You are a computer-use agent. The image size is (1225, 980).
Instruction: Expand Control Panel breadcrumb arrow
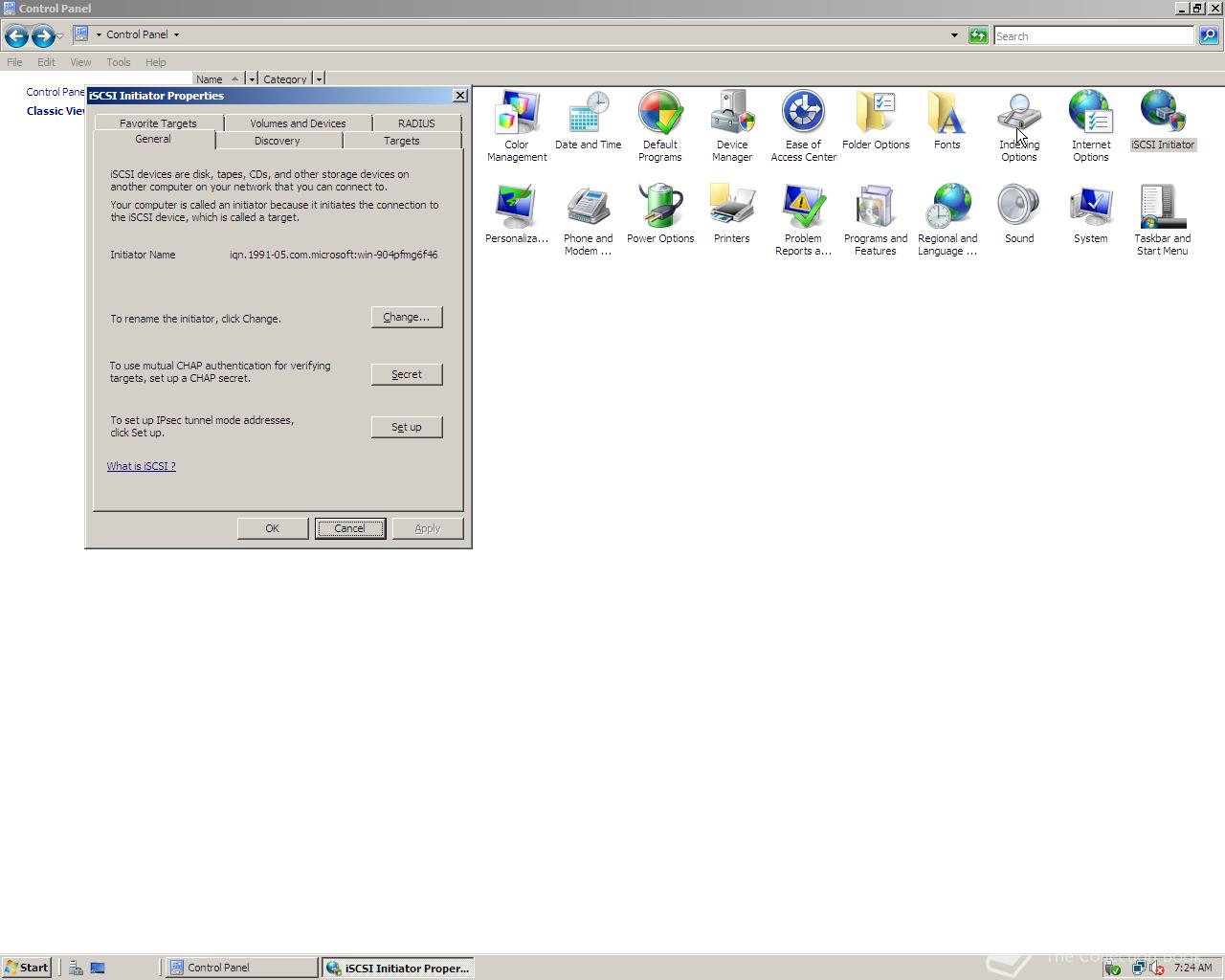pyautogui.click(x=176, y=34)
